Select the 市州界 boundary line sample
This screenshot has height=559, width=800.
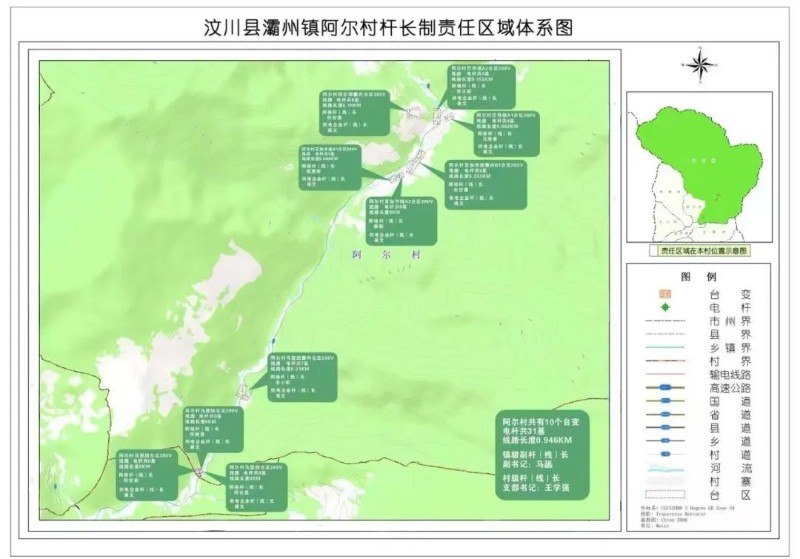coord(665,321)
